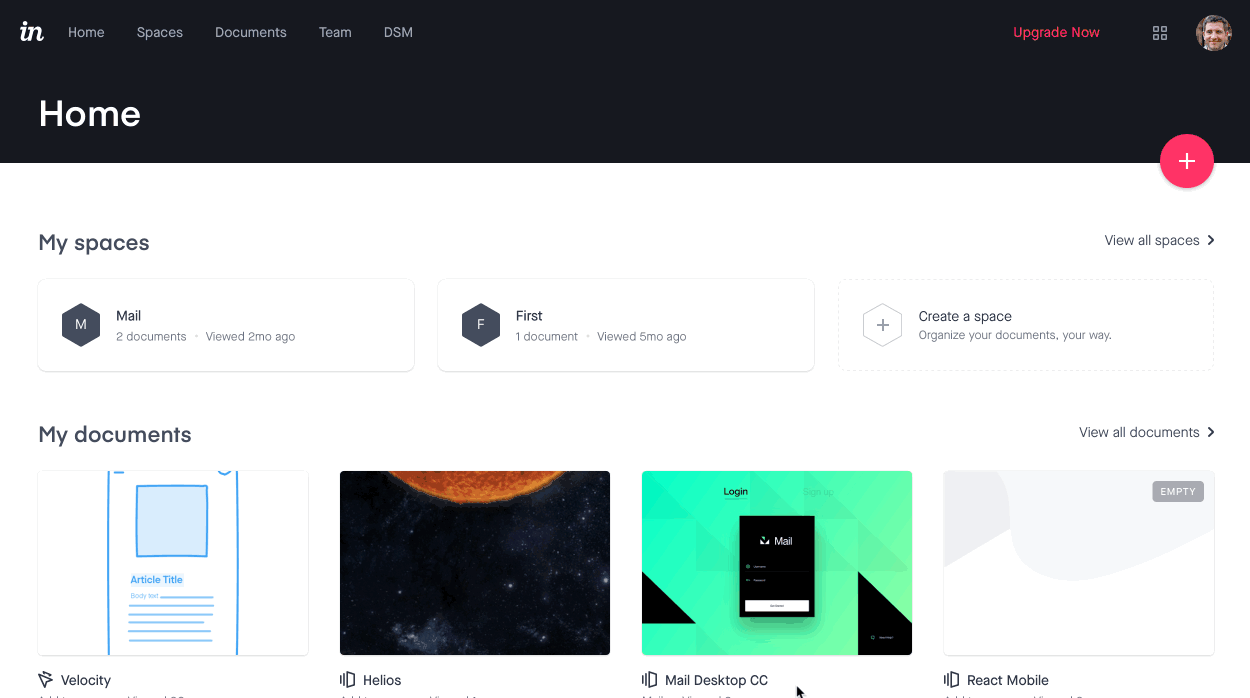The height and width of the screenshot is (698, 1250).
Task: Click the Helios prototype type icon
Action: [x=348, y=680]
